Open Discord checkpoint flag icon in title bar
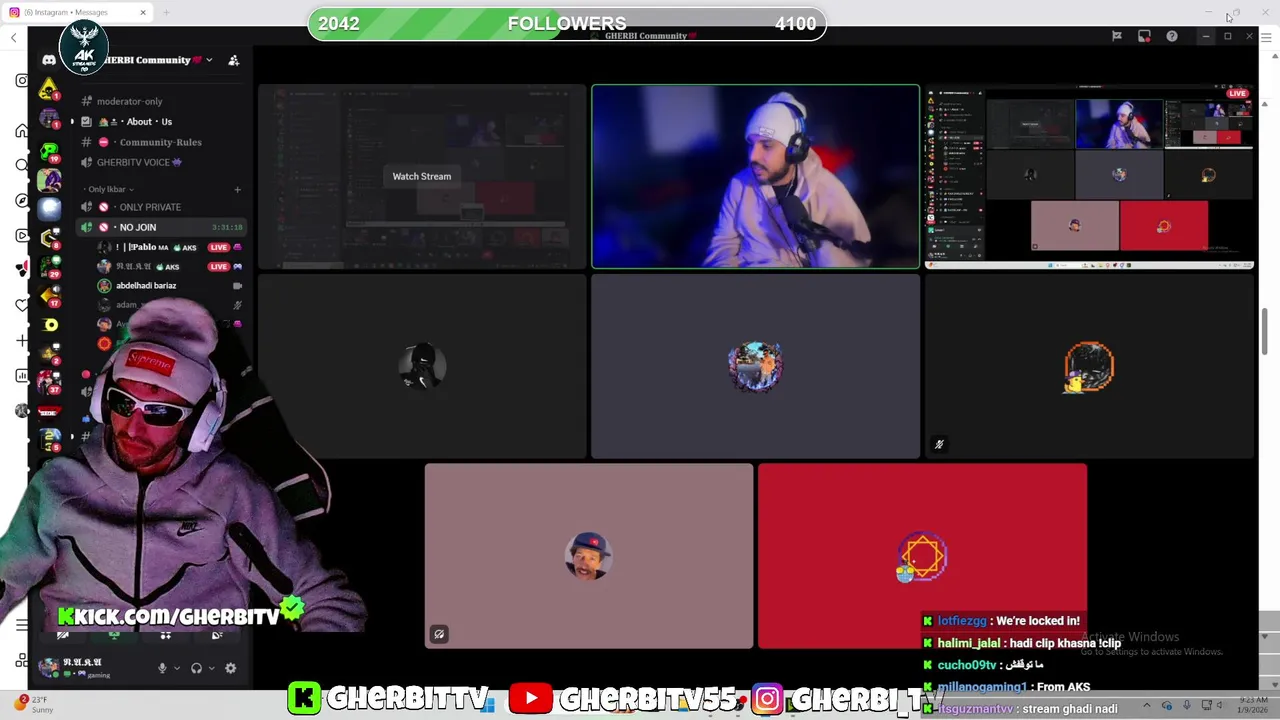The image size is (1280, 720). (x=1117, y=36)
